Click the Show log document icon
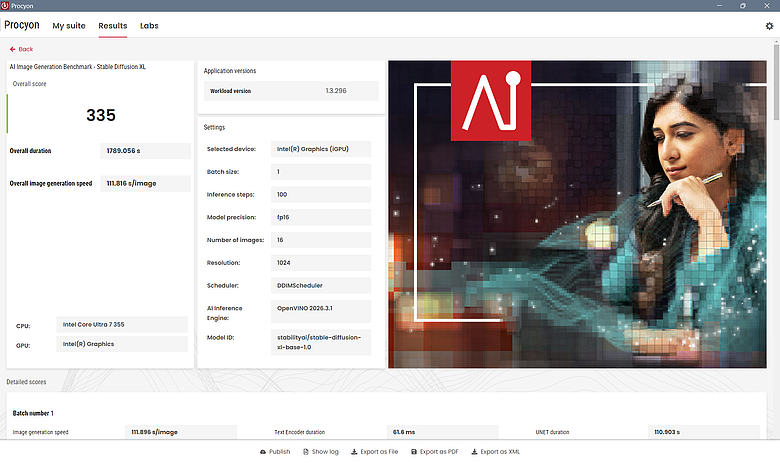The height and width of the screenshot is (463, 780). click(306, 452)
